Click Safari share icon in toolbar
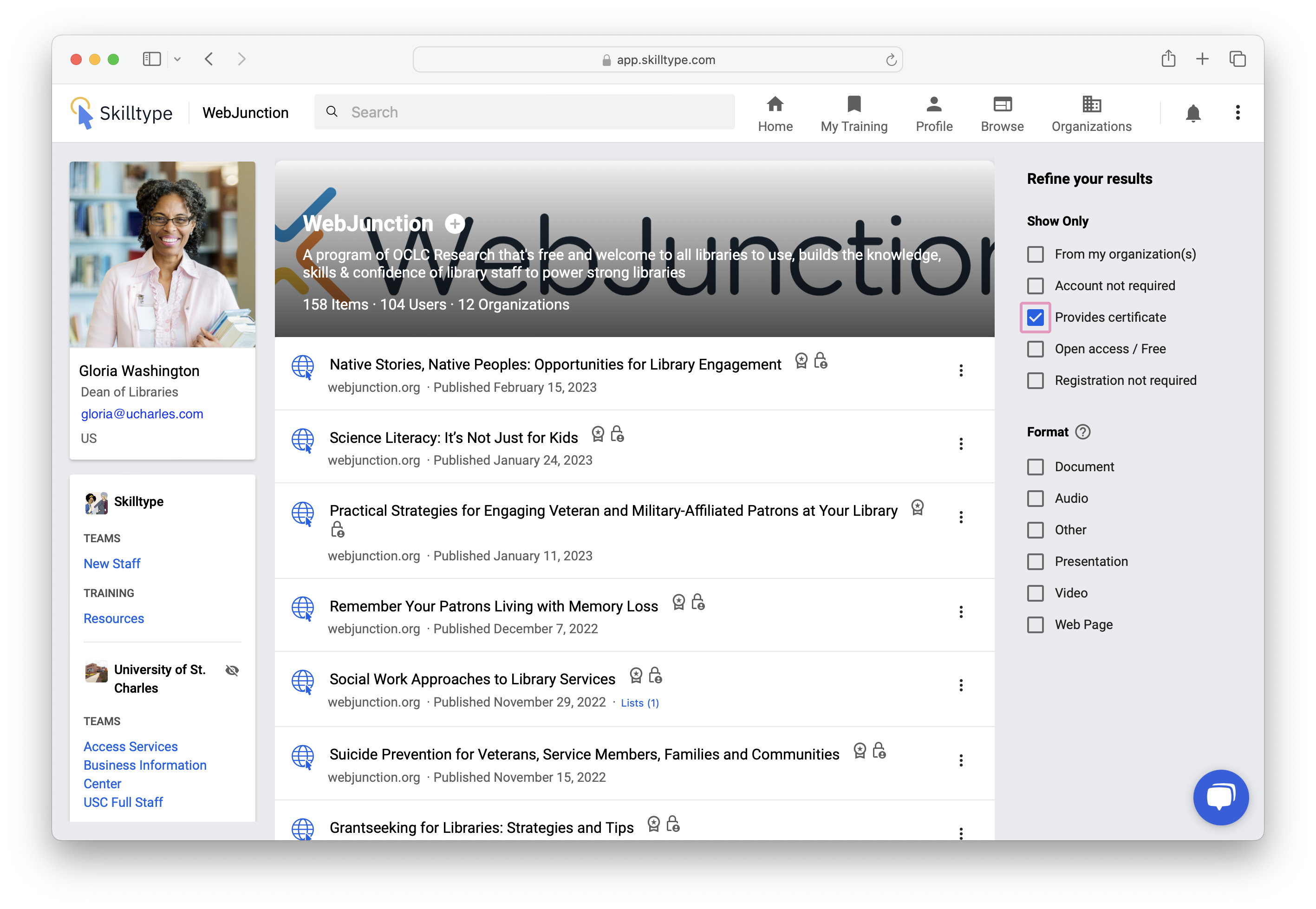This screenshot has height=909, width=1316. click(x=1168, y=58)
